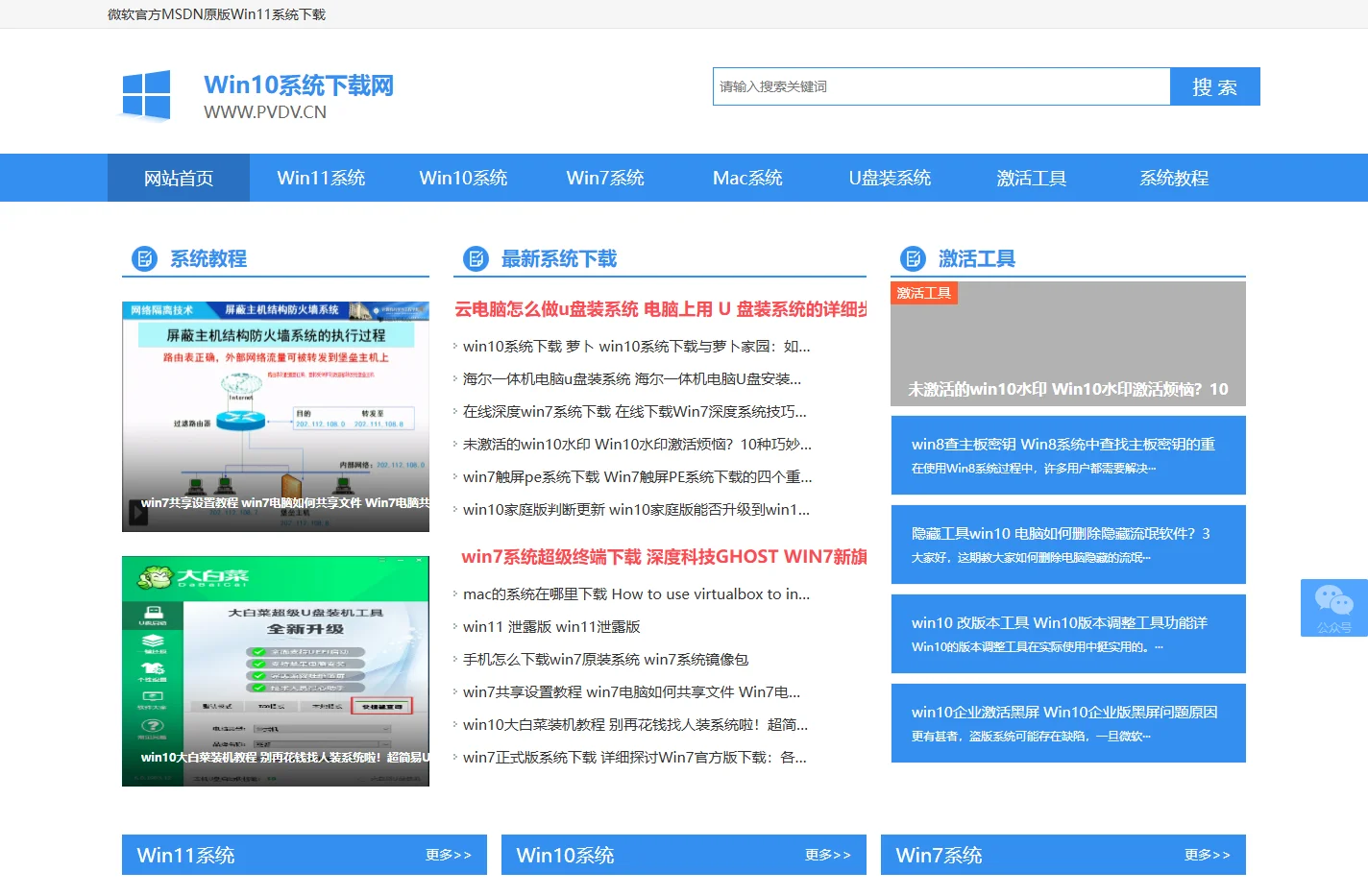Viewport: 1368px width, 896px height.
Task: Click the 搜索 search button
Action: pyautogui.click(x=1215, y=86)
